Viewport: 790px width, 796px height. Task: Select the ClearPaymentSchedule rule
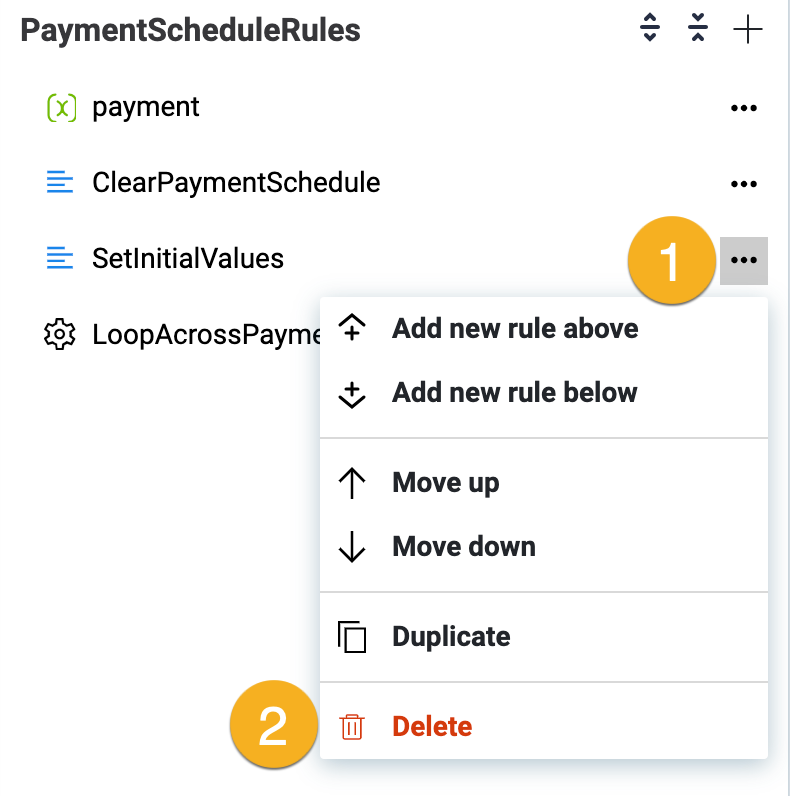point(236,183)
